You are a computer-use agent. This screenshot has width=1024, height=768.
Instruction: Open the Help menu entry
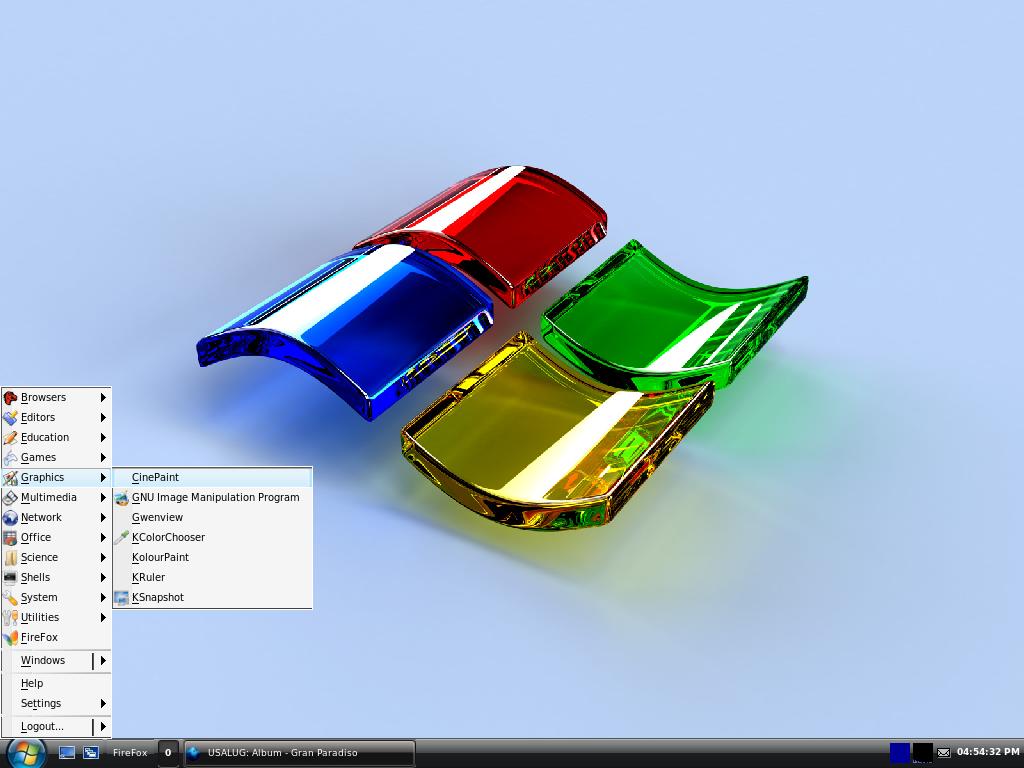(56, 683)
